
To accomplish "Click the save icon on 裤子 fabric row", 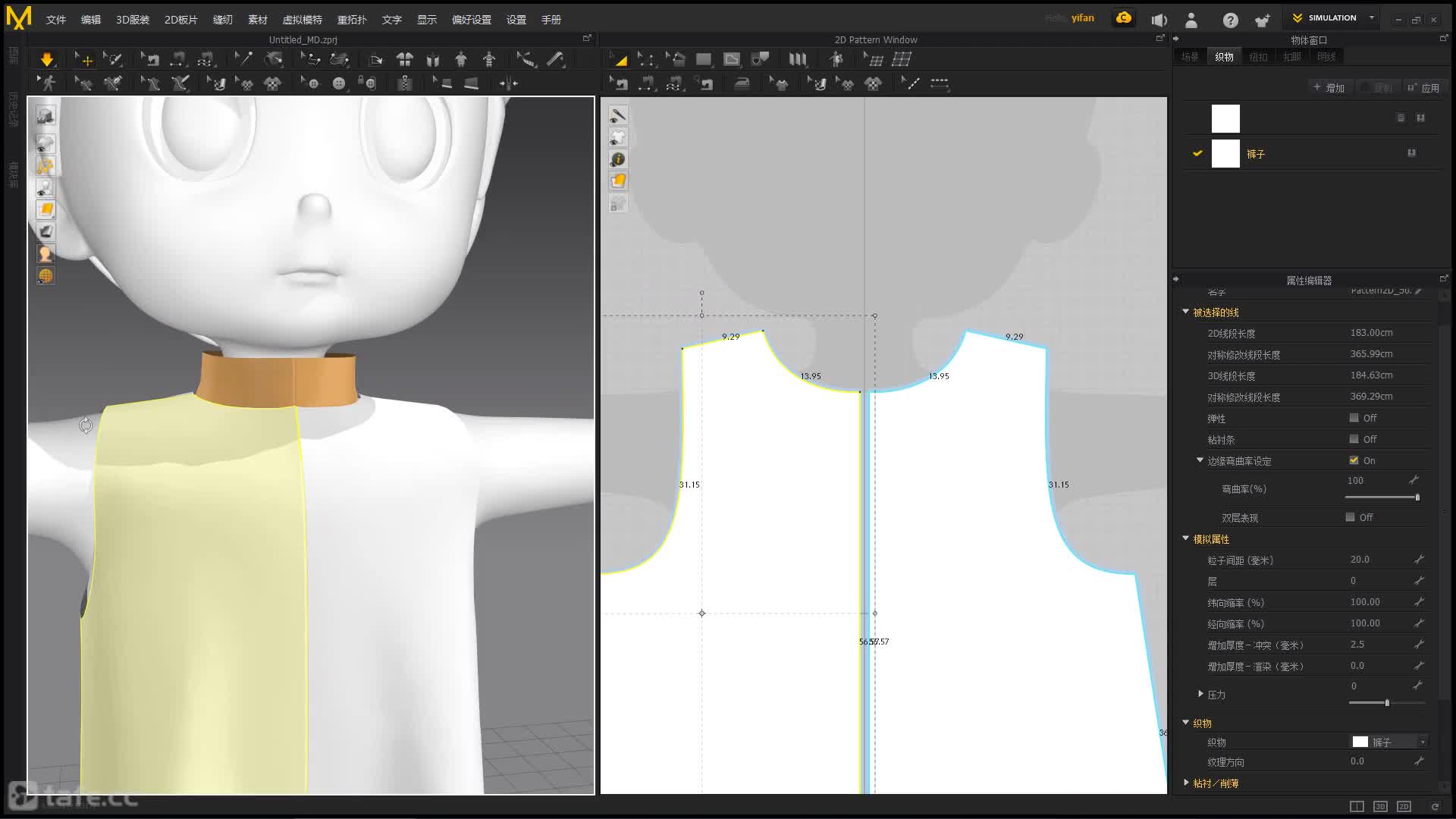I will (1411, 153).
